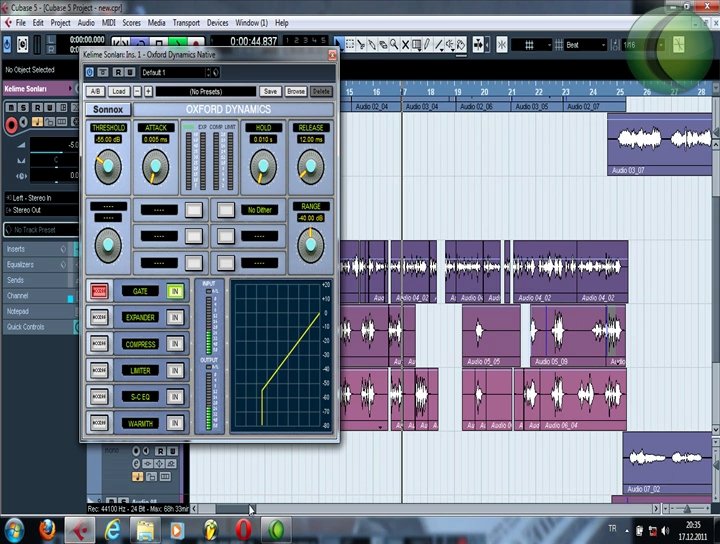Open the Devices menu

pos(217,22)
